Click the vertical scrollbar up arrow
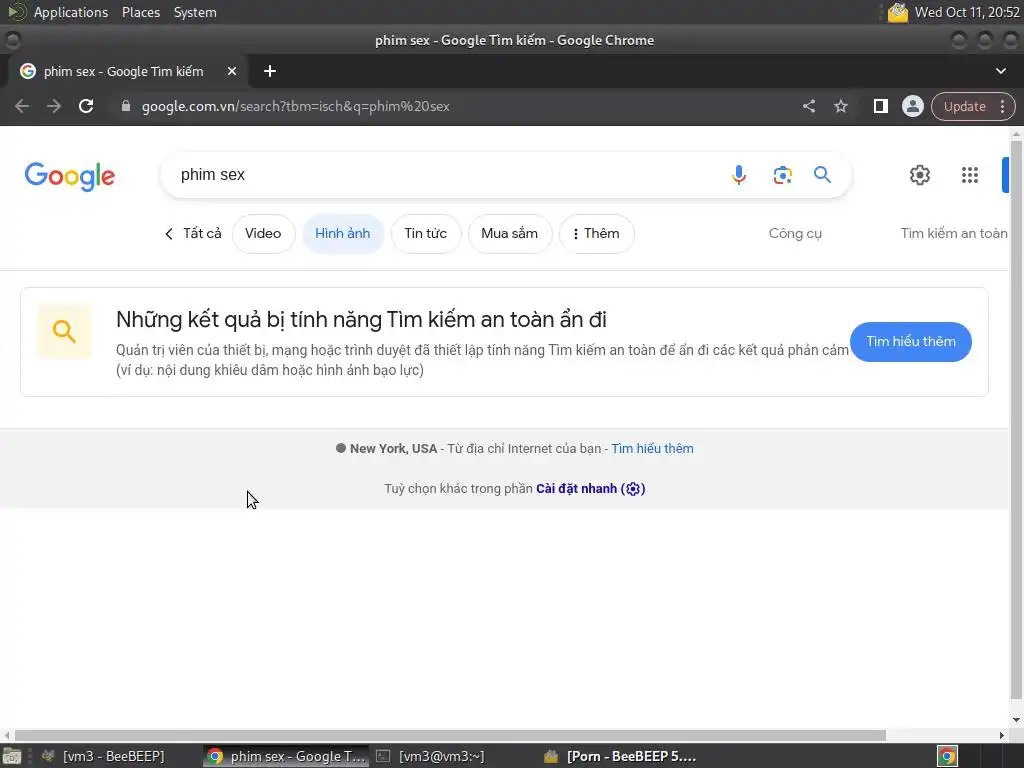This screenshot has width=1024, height=768. (1016, 134)
